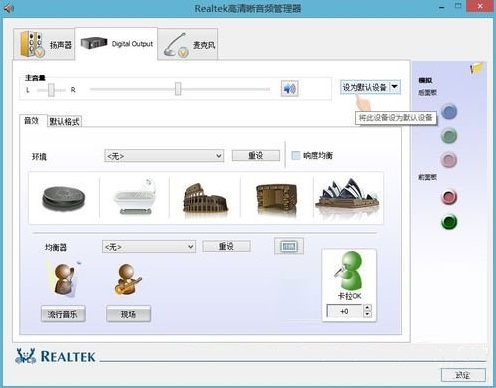Click the pink rear panel jack

pyautogui.click(x=449, y=160)
